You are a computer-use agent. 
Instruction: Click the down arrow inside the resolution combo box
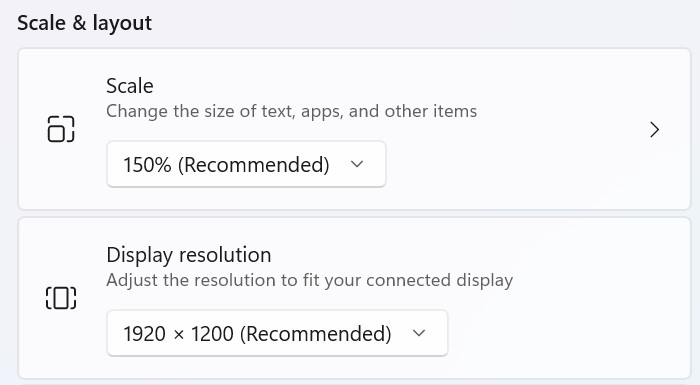[x=419, y=333]
